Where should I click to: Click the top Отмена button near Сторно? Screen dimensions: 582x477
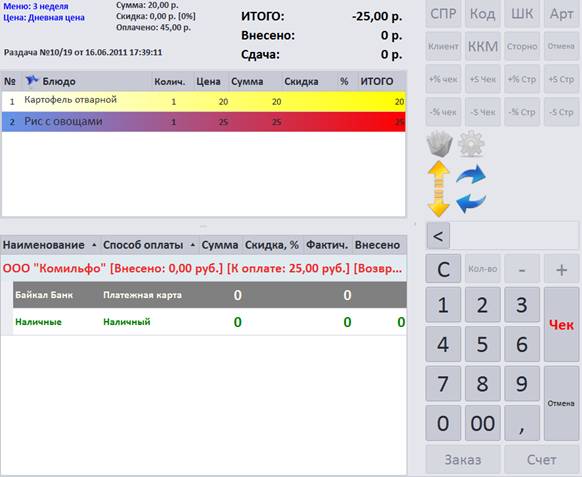pyautogui.click(x=562, y=46)
